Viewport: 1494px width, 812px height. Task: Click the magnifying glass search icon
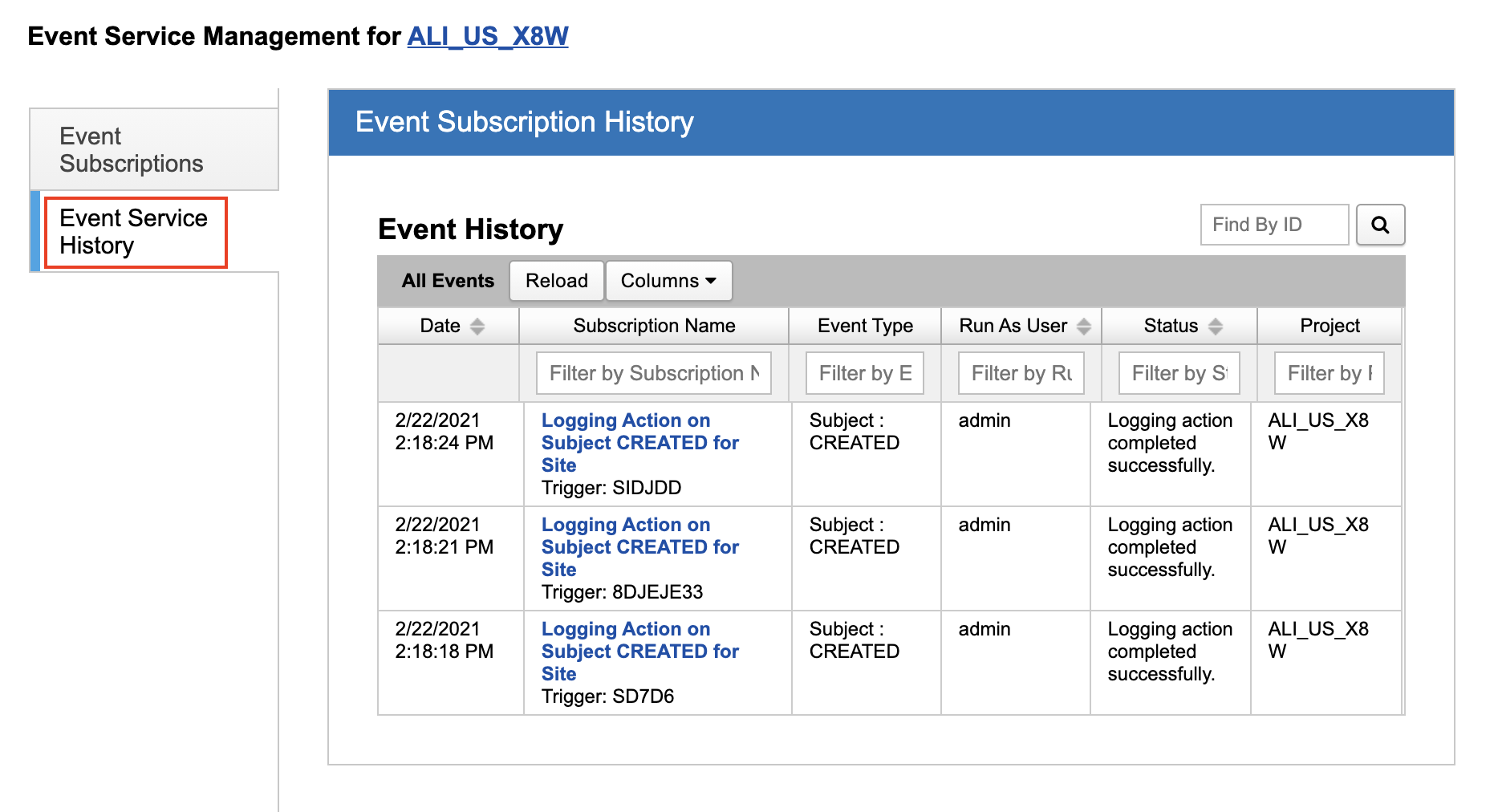pyautogui.click(x=1379, y=225)
